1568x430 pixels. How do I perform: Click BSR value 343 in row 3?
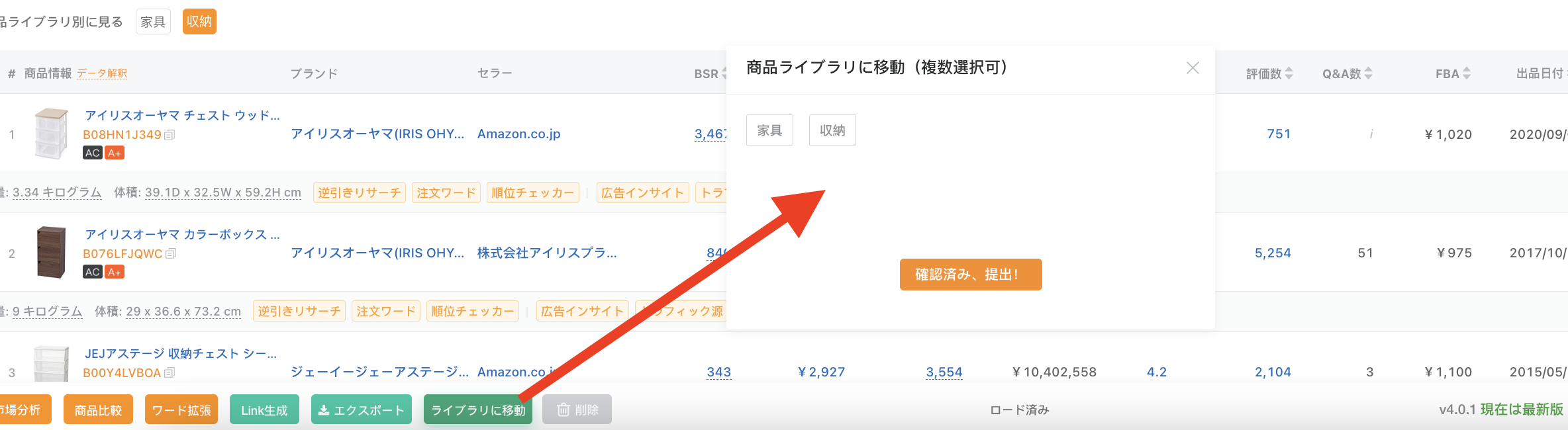pos(718,372)
